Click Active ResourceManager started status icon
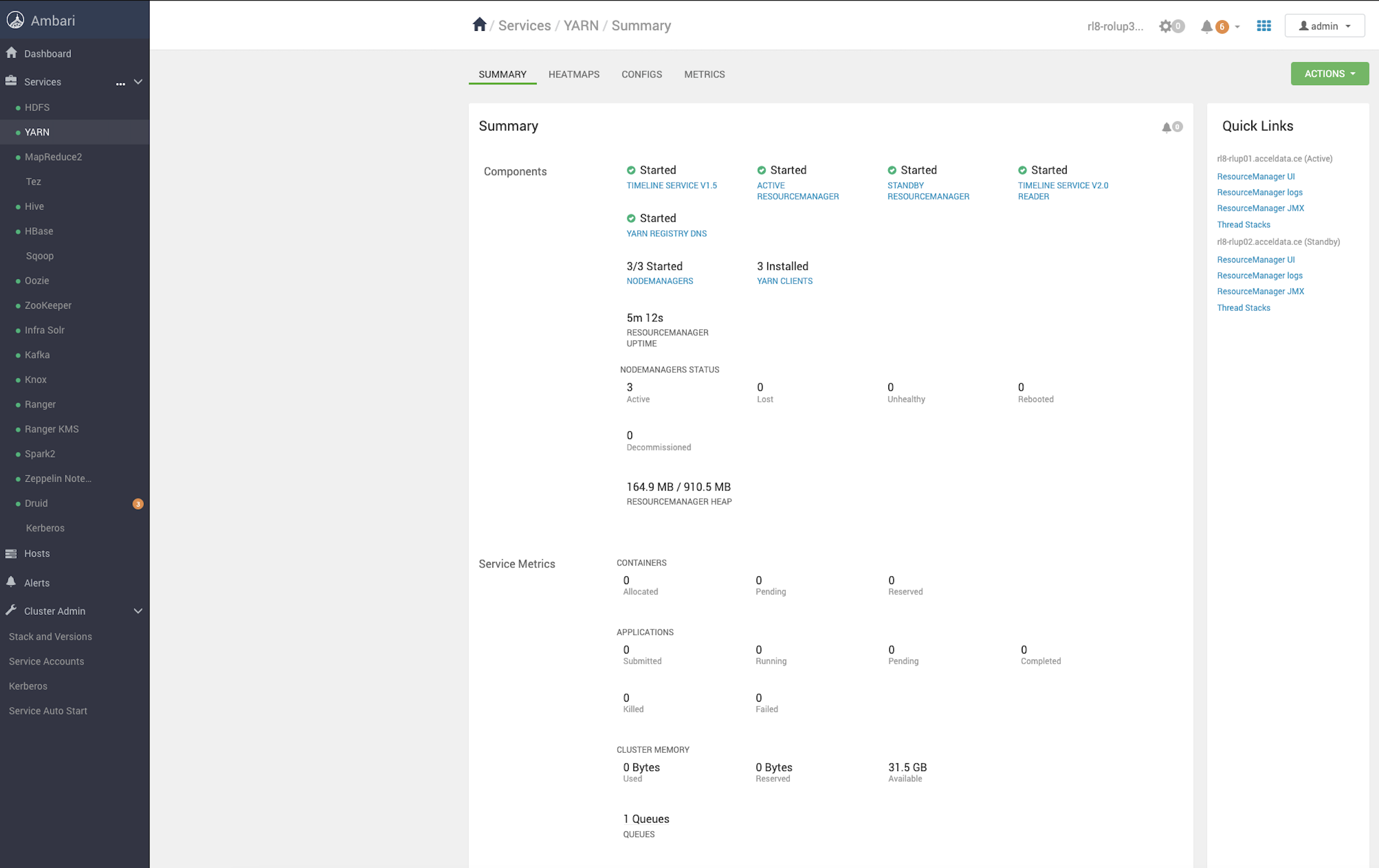Viewport: 1379px width, 868px height. pyautogui.click(x=762, y=170)
